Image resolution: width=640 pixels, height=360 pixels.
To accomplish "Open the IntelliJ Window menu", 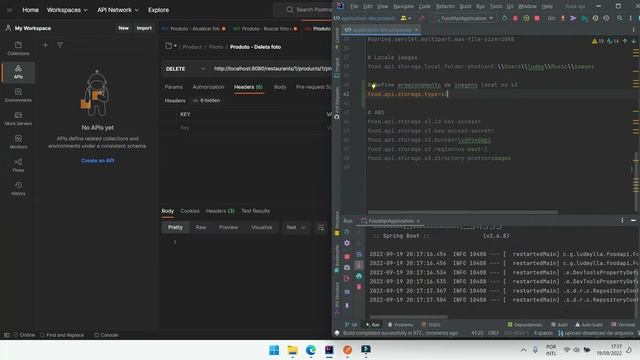I will (x=527, y=7).
